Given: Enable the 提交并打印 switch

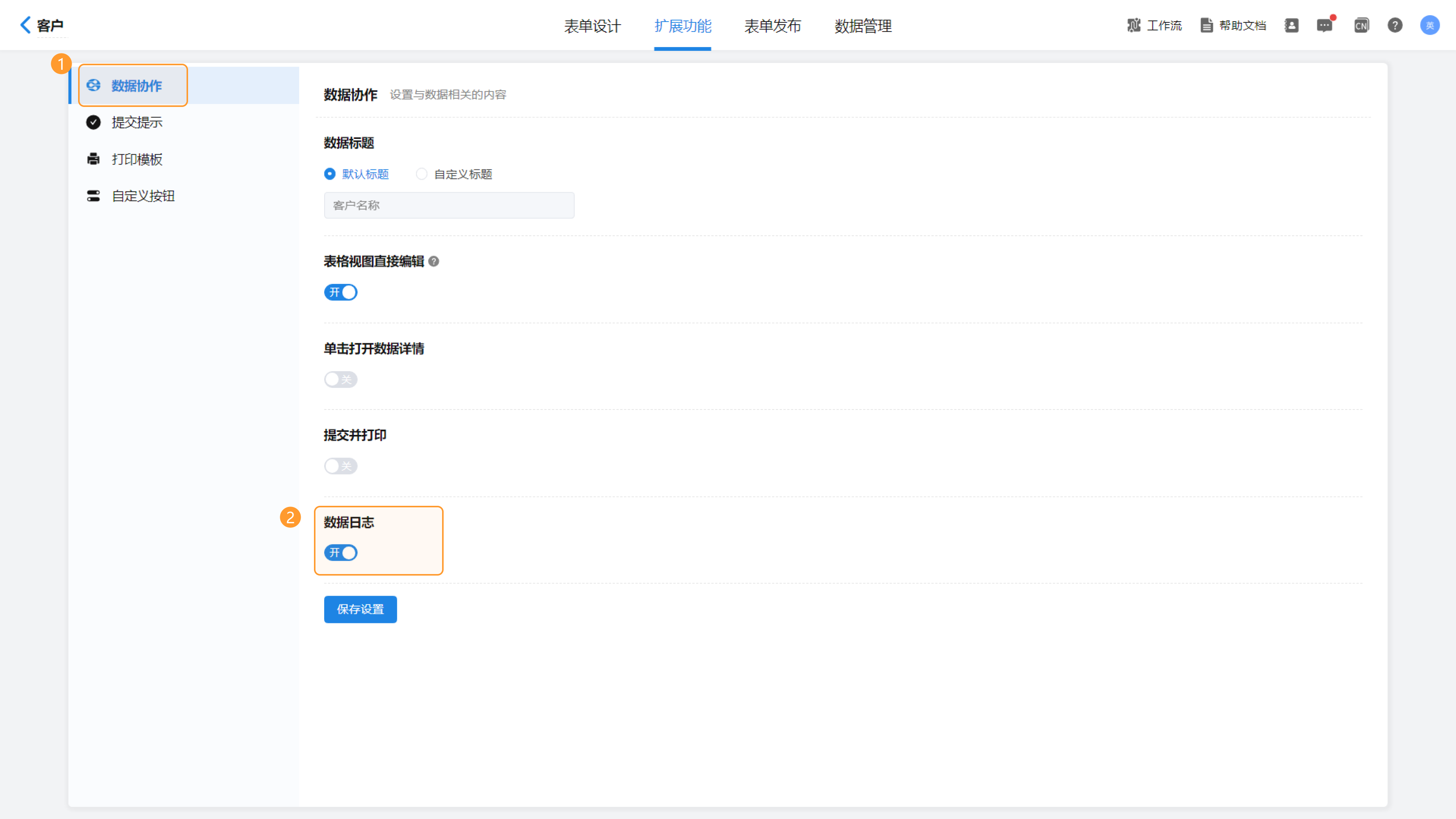Looking at the screenshot, I should 341,466.
